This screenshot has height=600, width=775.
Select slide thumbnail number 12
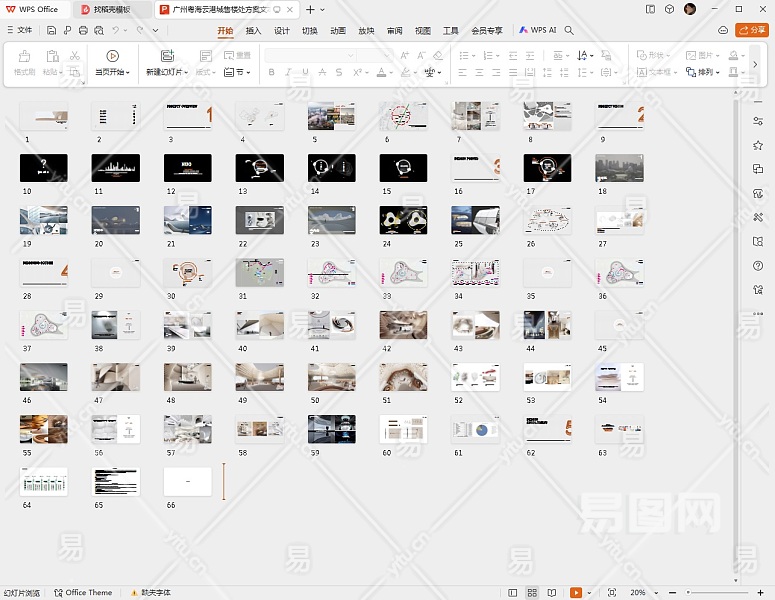[x=187, y=168]
